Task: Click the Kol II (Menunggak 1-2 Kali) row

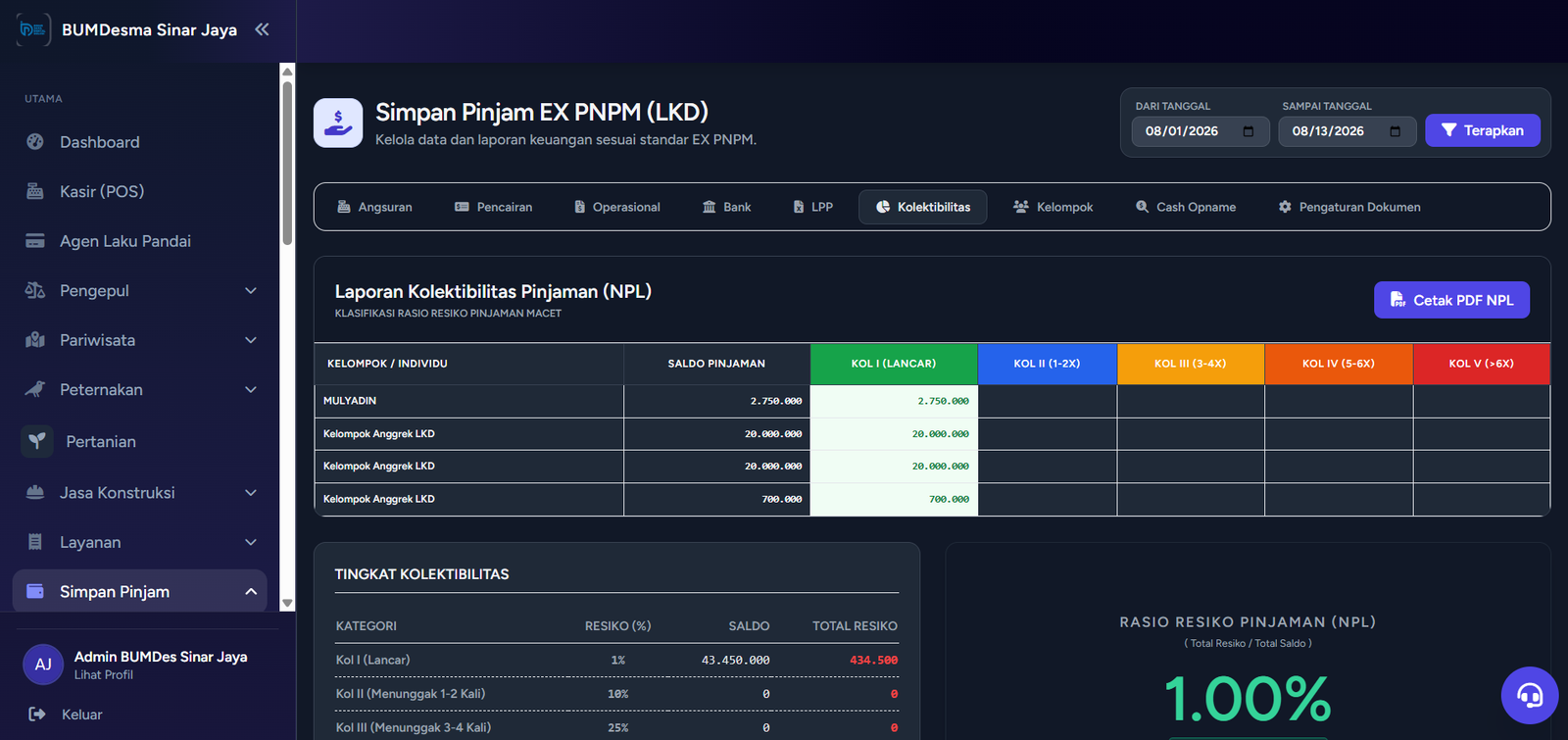Action: [616, 694]
